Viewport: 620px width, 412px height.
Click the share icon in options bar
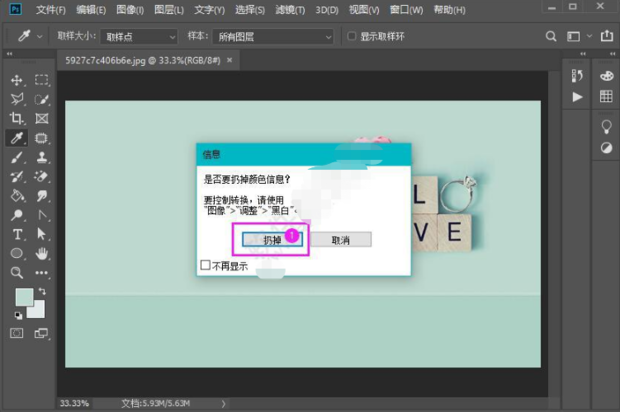click(607, 36)
